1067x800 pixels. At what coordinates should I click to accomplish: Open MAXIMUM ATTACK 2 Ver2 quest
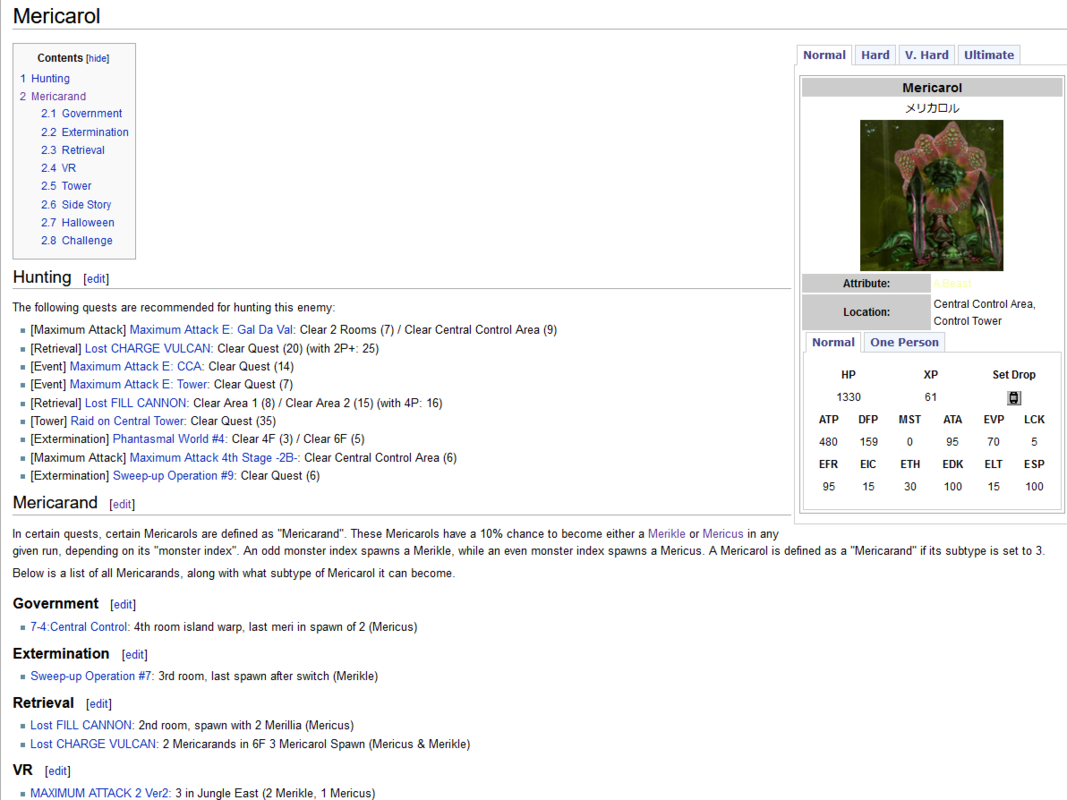(x=101, y=793)
